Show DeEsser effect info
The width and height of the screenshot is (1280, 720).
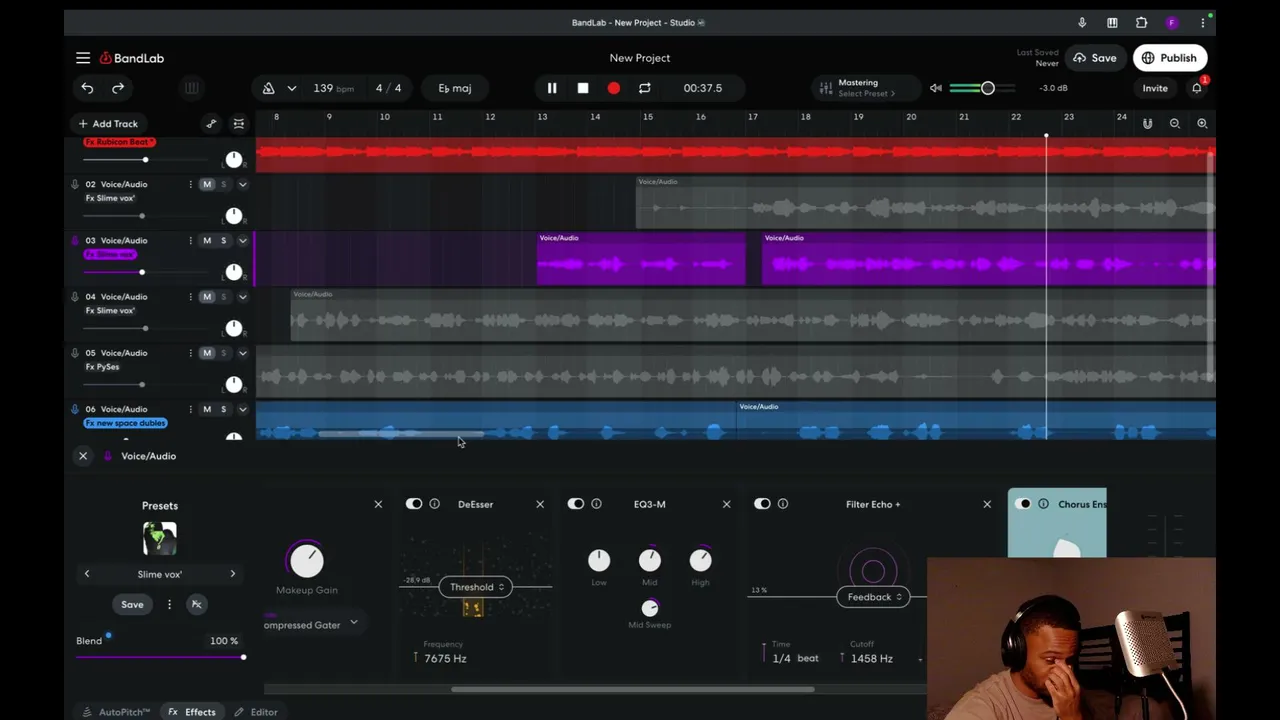[x=434, y=504]
